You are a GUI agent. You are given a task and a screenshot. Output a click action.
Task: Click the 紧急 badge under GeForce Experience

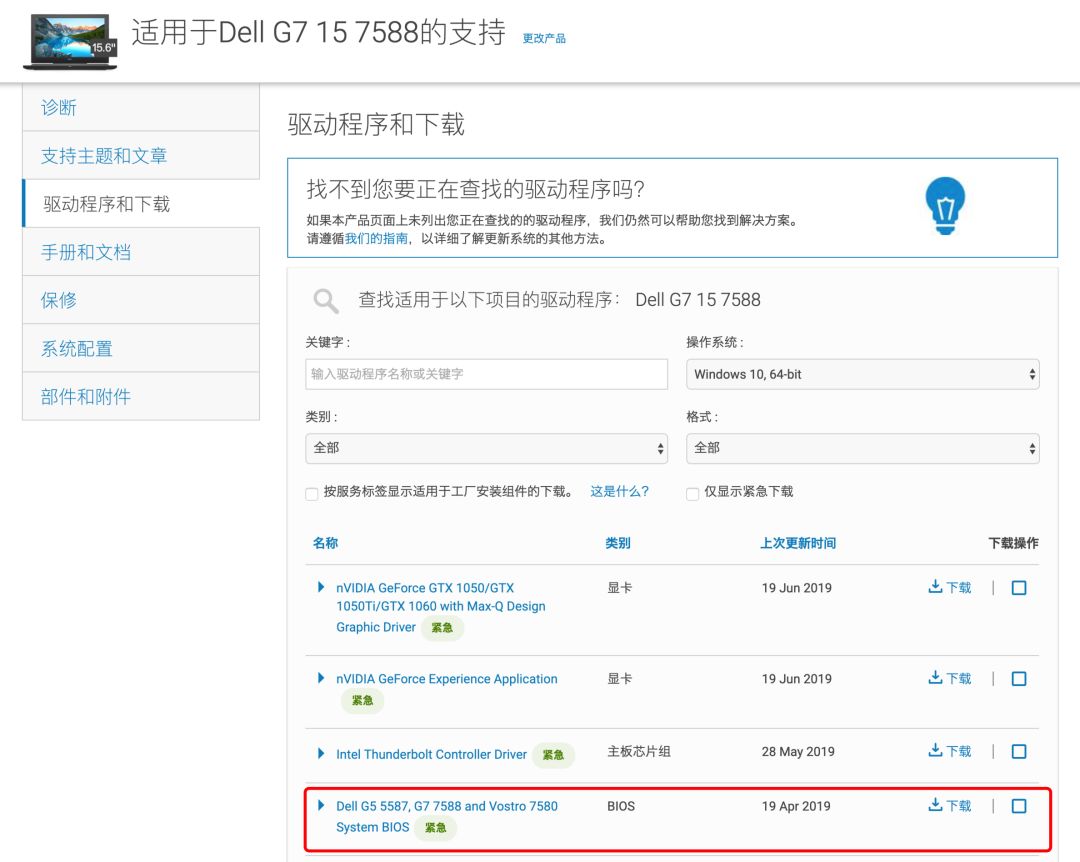362,700
